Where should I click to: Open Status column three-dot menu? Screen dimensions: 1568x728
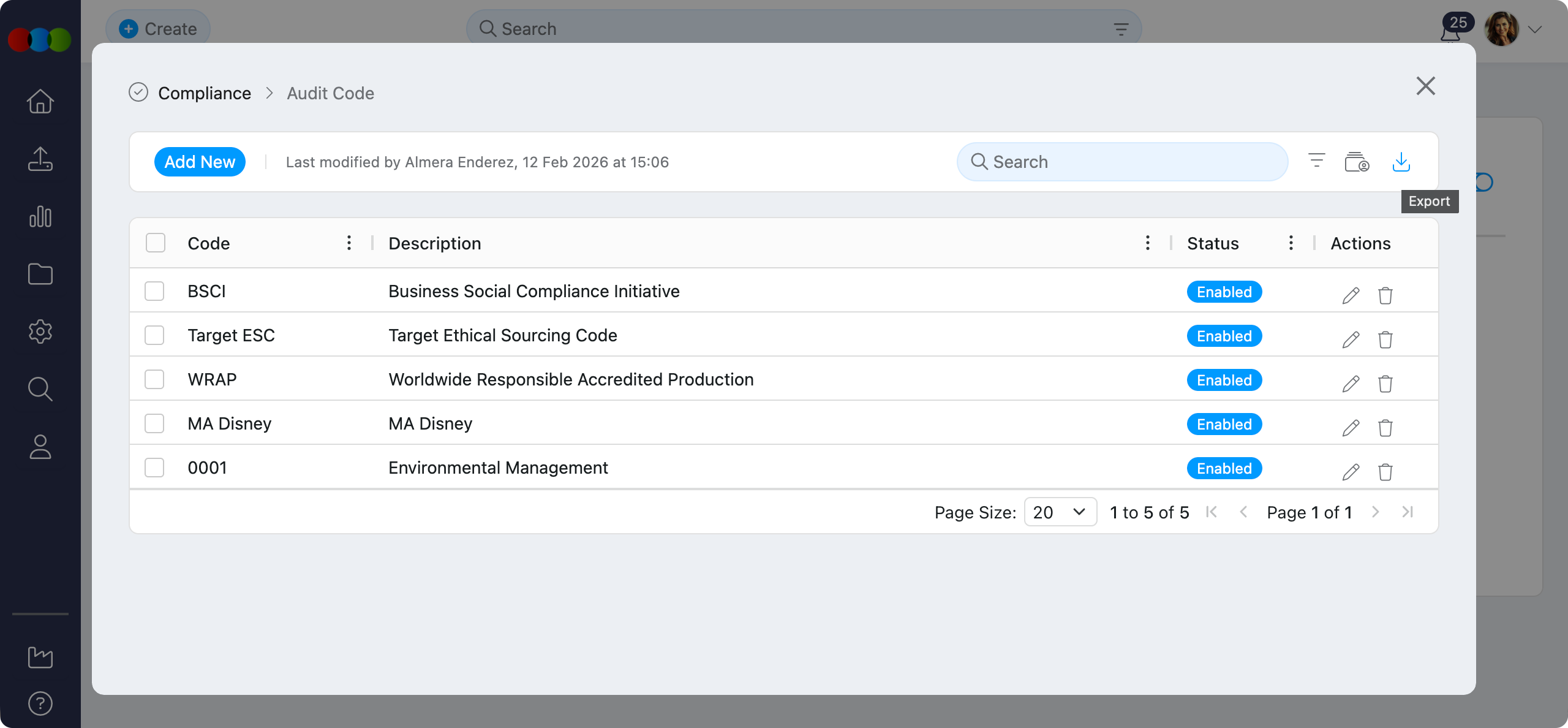1291,243
